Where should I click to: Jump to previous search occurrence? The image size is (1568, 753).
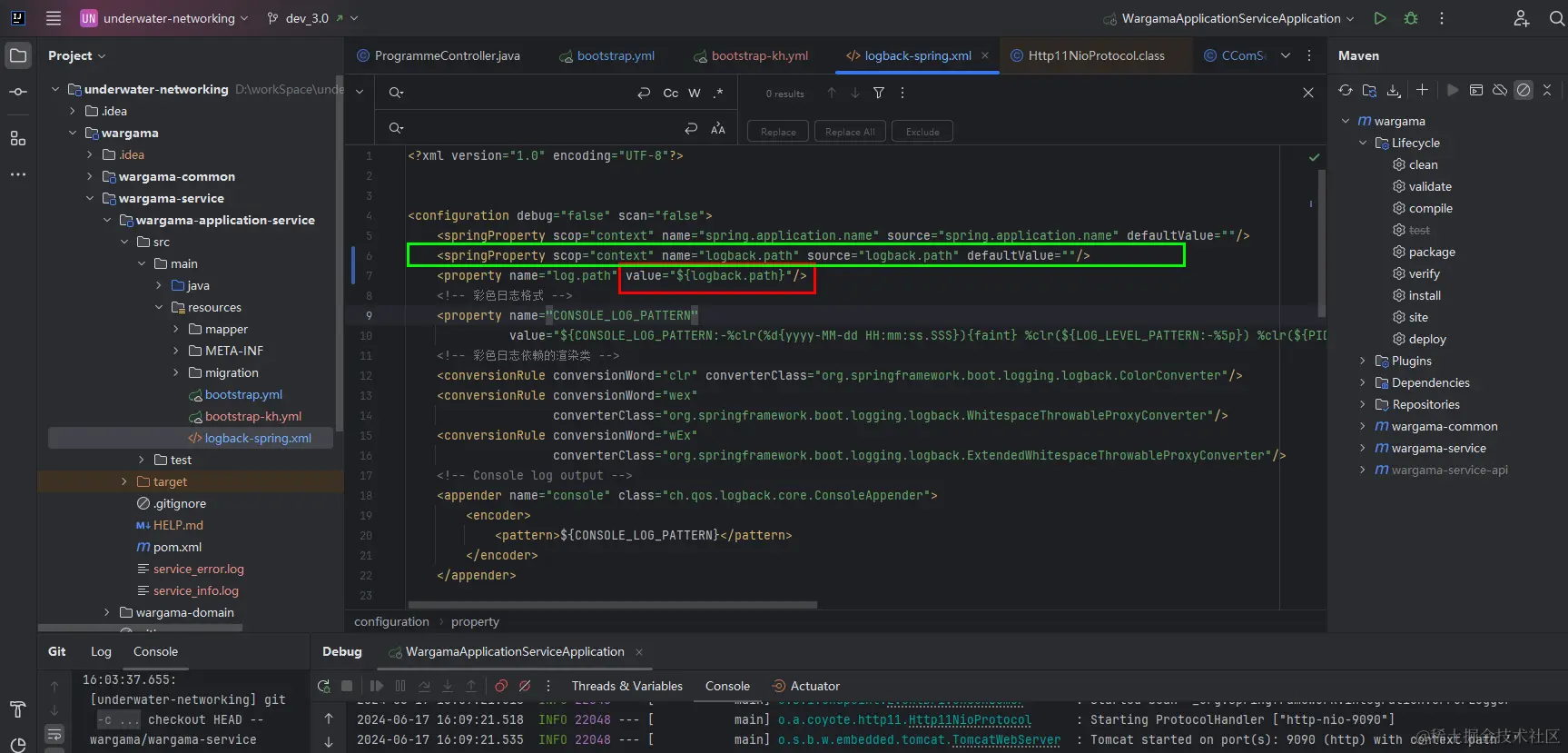[x=832, y=93]
